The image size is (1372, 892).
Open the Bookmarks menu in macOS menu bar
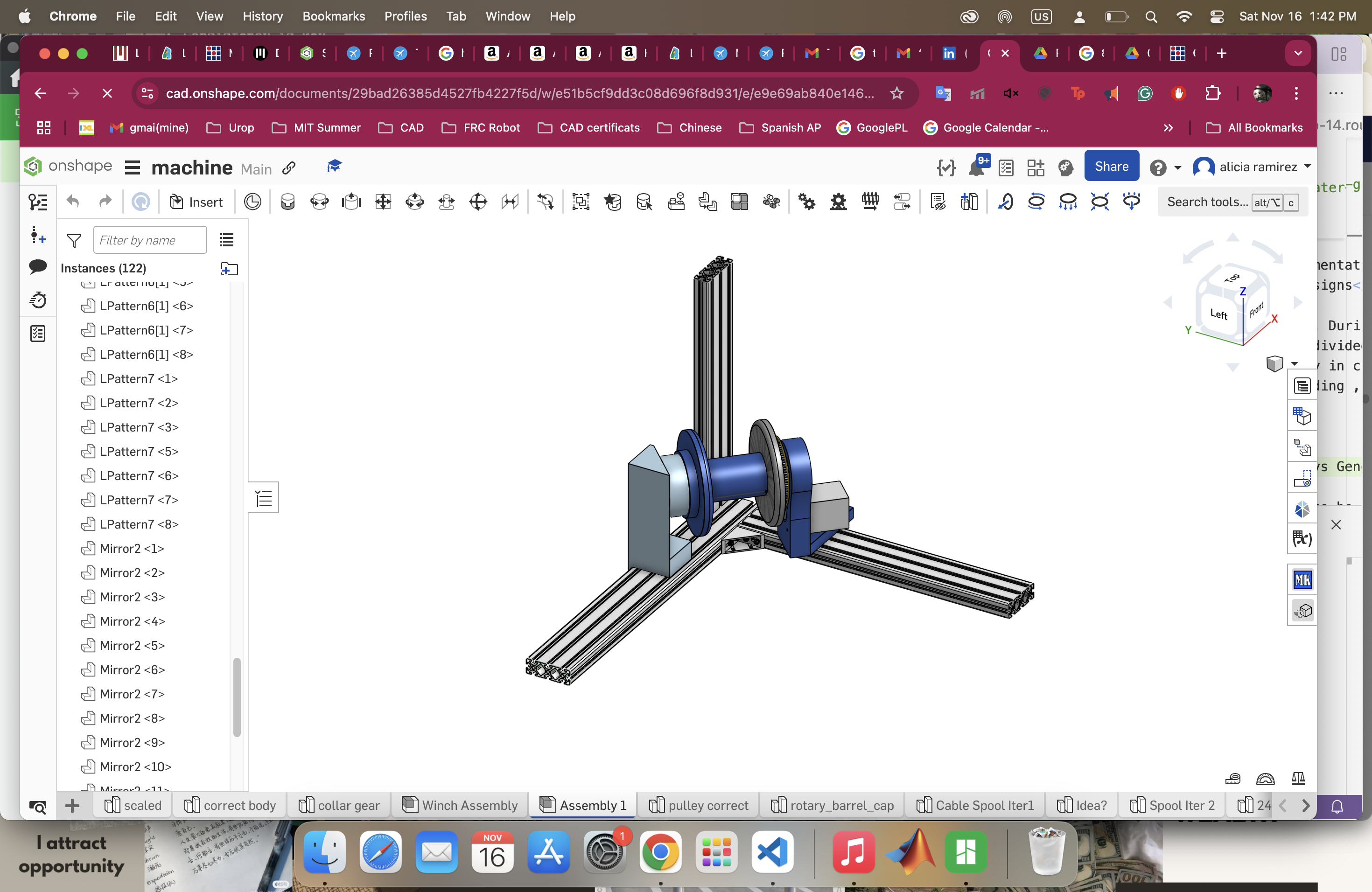tap(334, 16)
